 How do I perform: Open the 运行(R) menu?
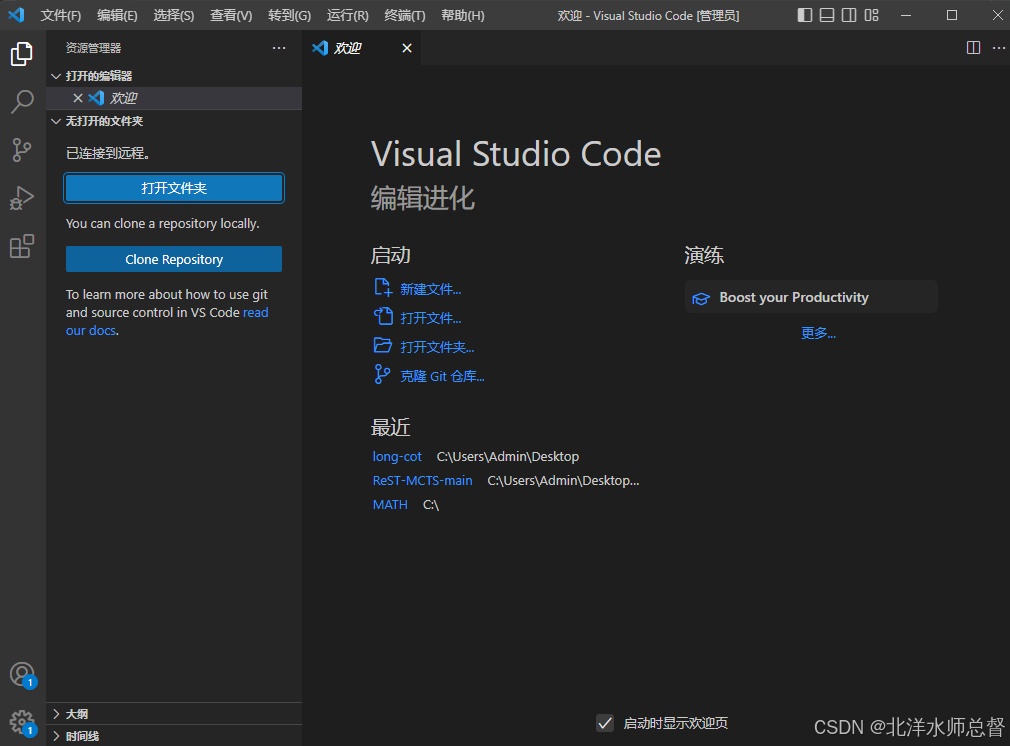pos(348,15)
